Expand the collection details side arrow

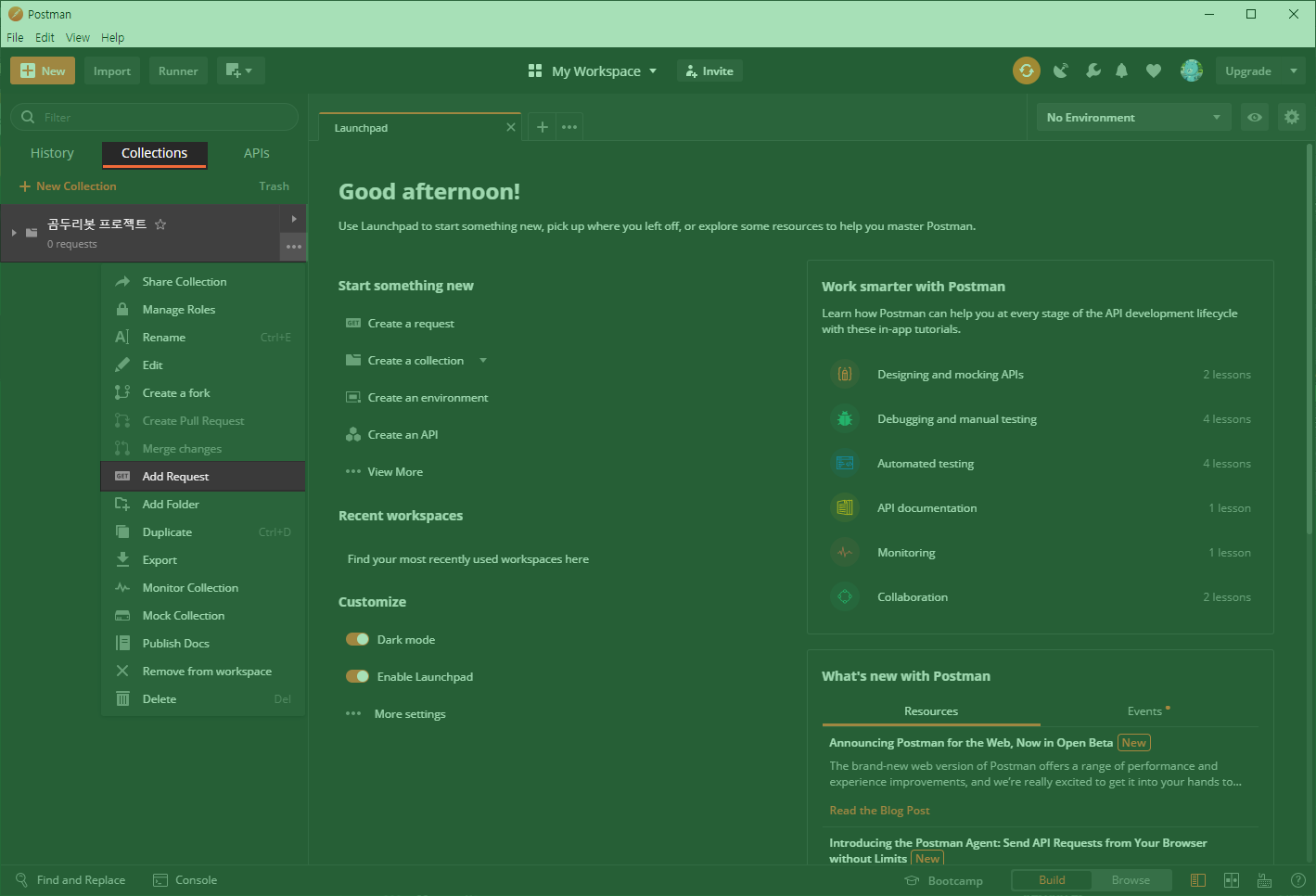[x=293, y=219]
